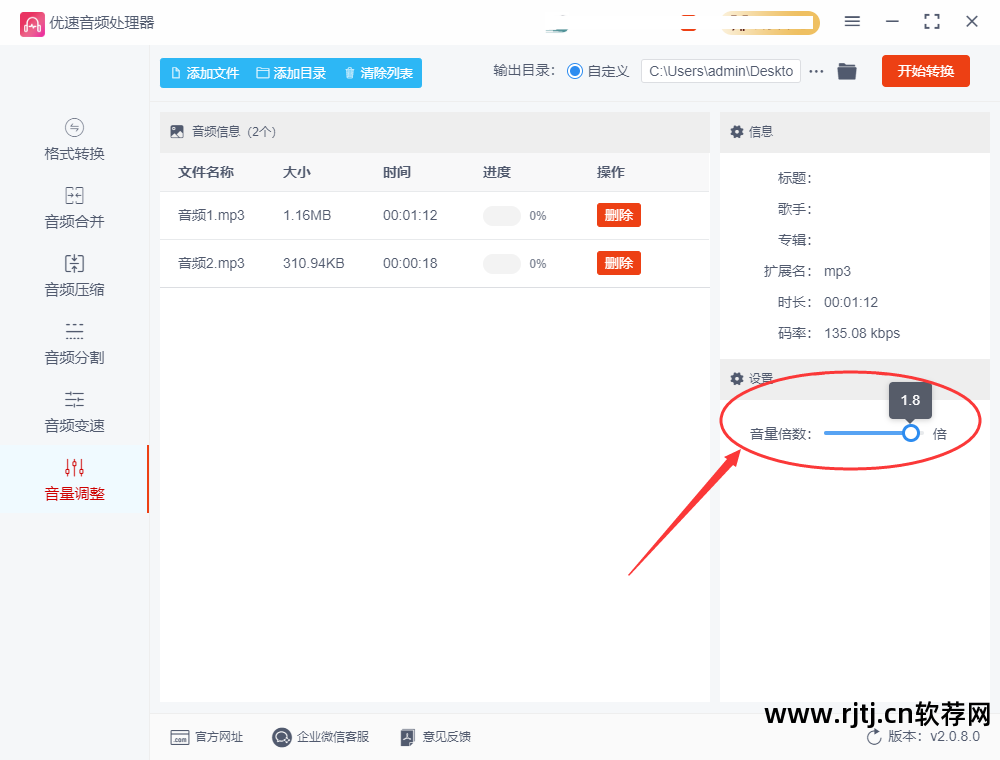Viewport: 1000px width, 760px height.
Task: Click the 音频信息 panel image icon
Action: tap(177, 132)
